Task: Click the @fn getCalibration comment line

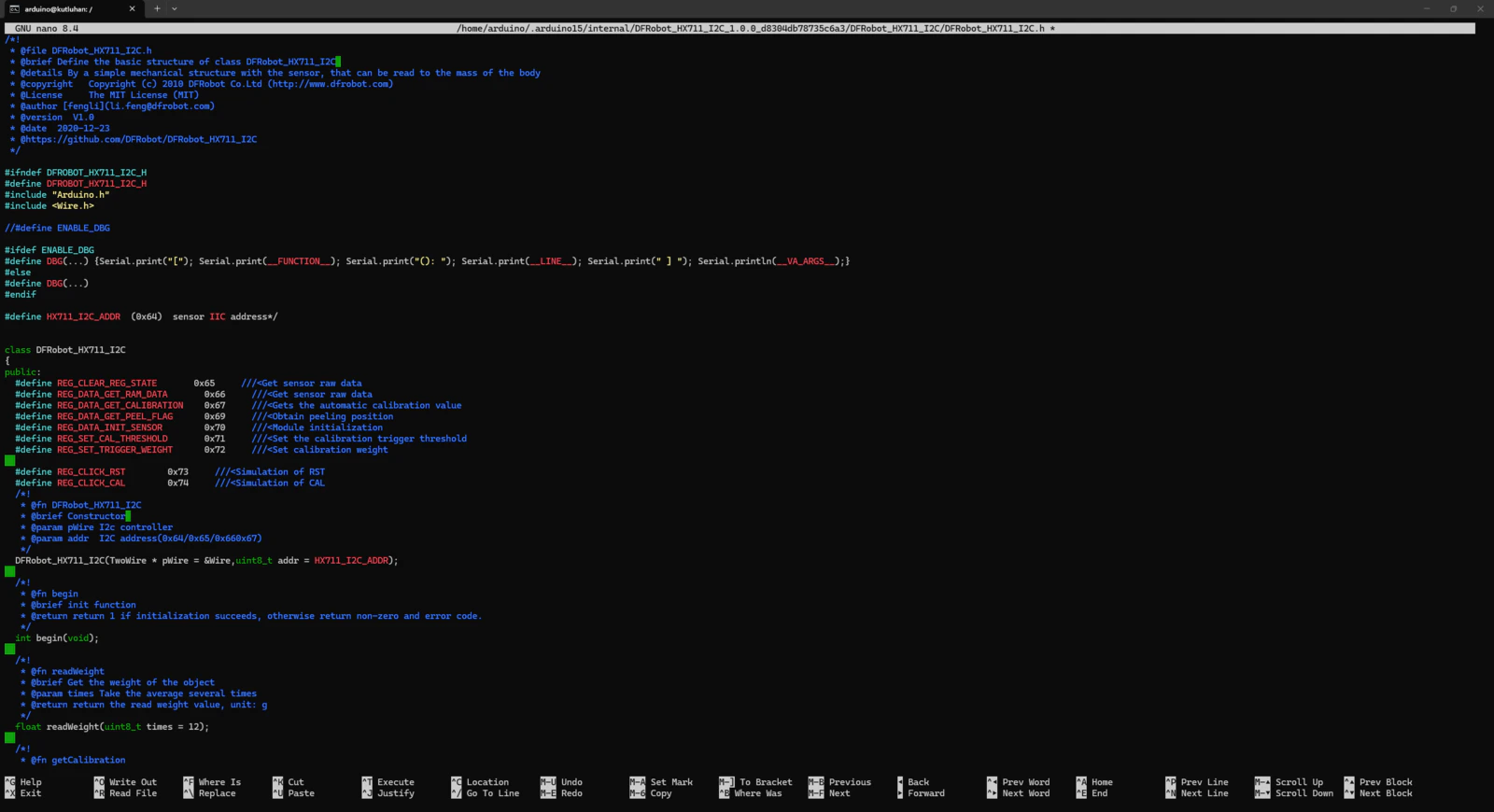Action: pos(73,760)
